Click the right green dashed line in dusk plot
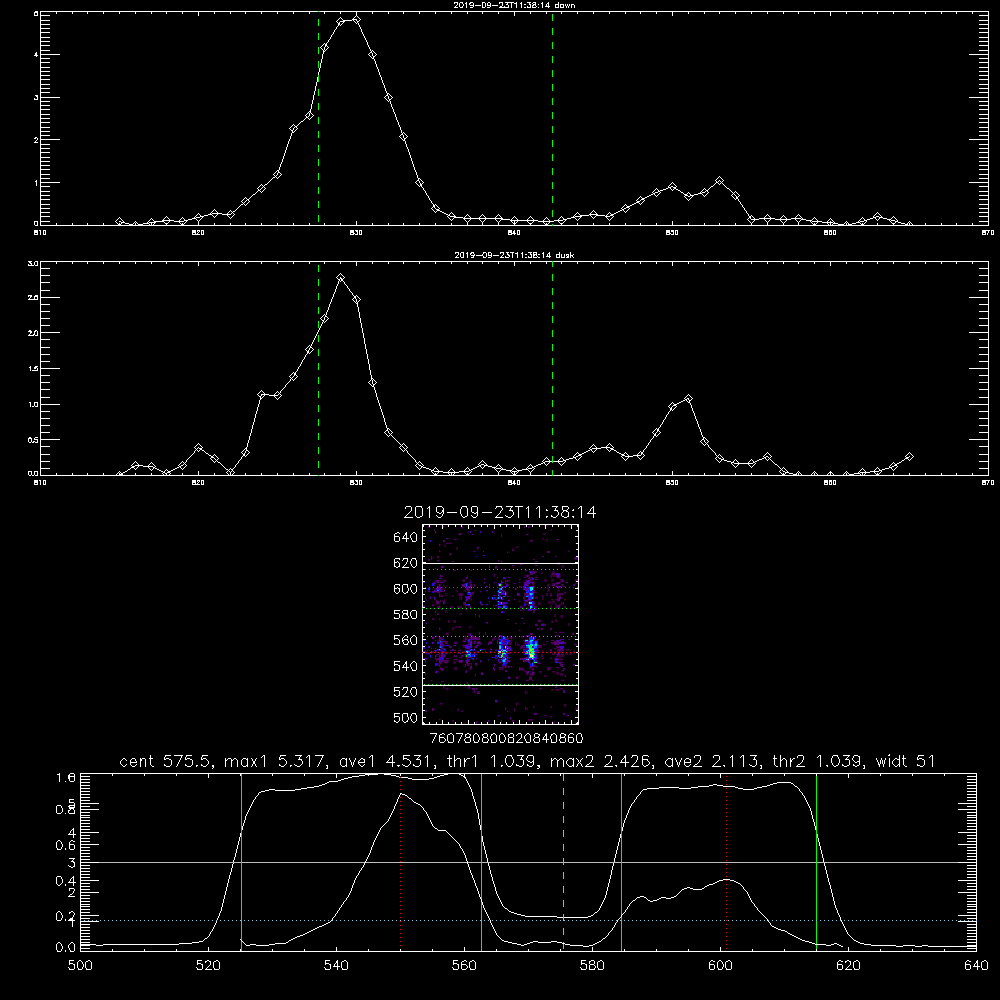 pos(552,369)
